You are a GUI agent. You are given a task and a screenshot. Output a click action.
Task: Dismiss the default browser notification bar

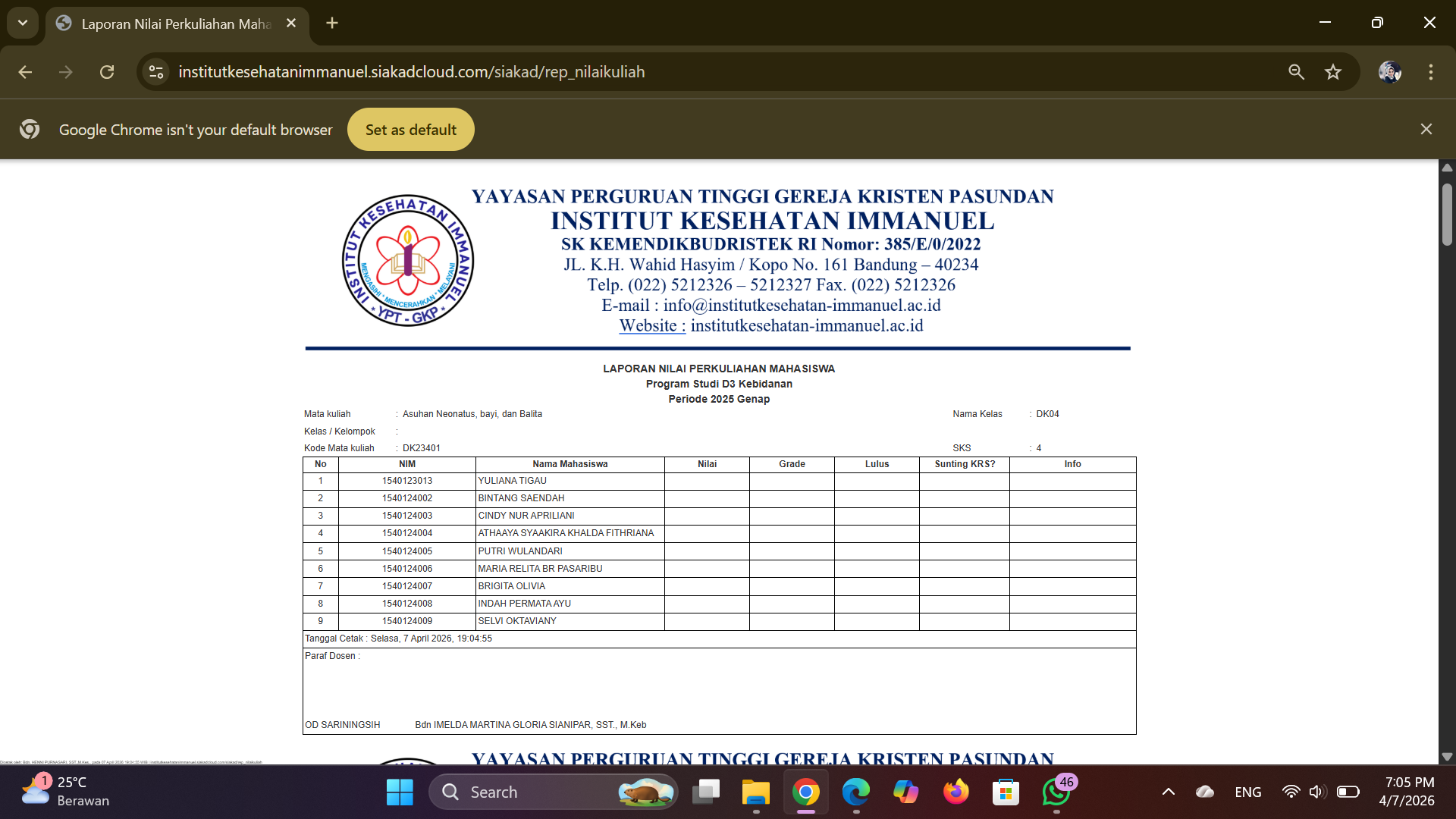click(1426, 130)
